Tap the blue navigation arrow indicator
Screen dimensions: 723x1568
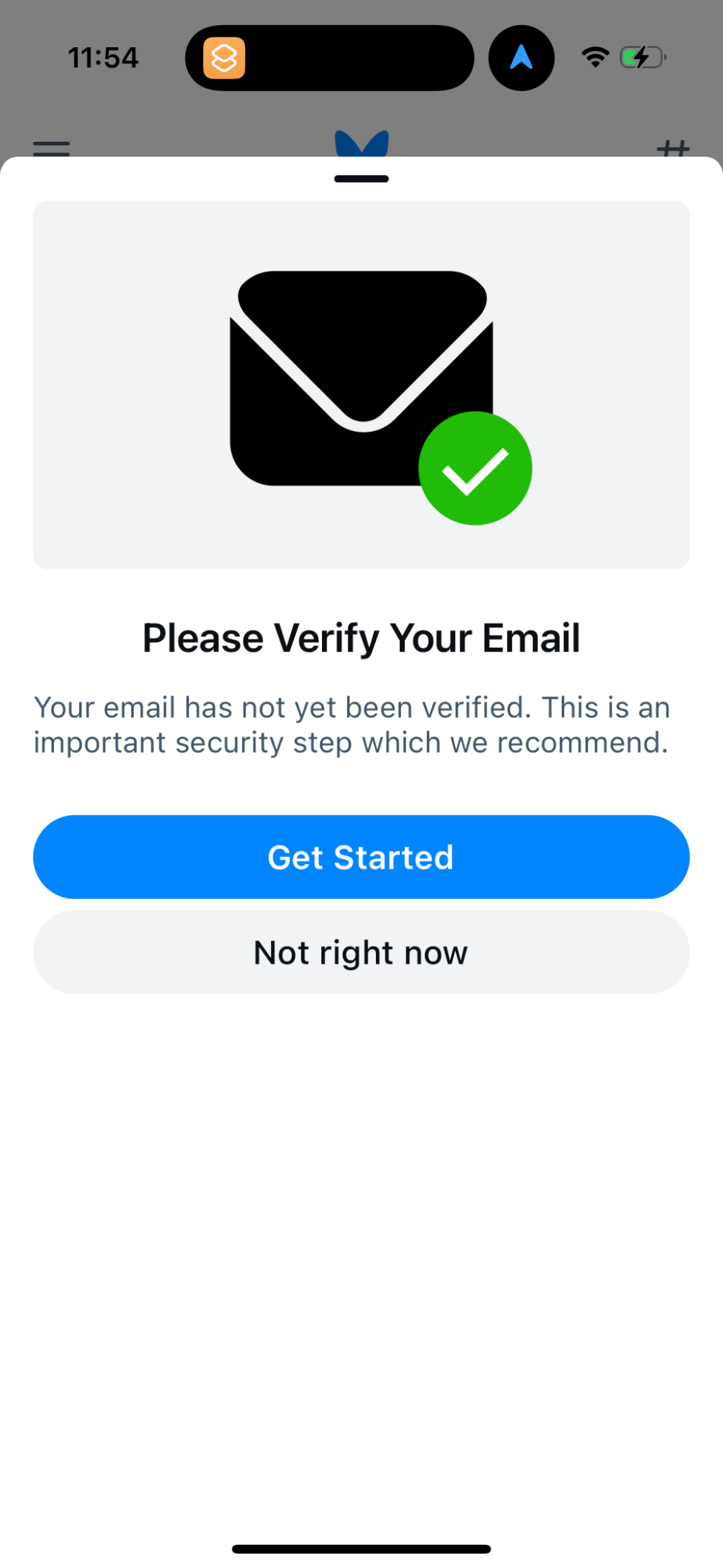coord(521,57)
